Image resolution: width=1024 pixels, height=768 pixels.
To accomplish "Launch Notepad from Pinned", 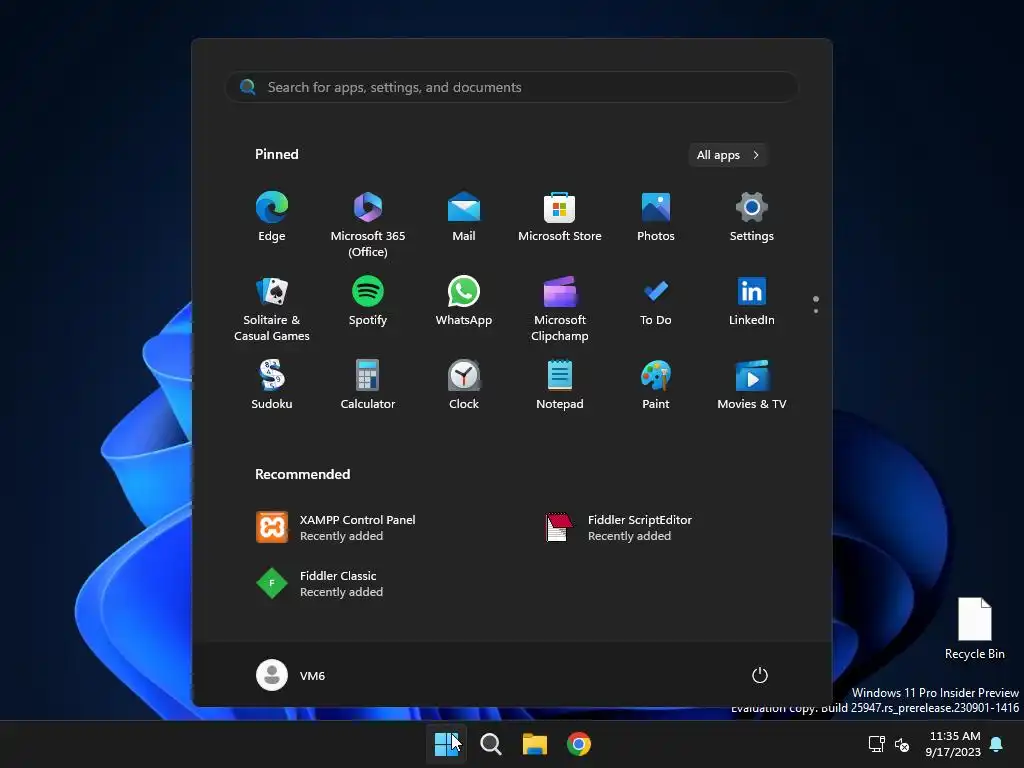I will [560, 385].
